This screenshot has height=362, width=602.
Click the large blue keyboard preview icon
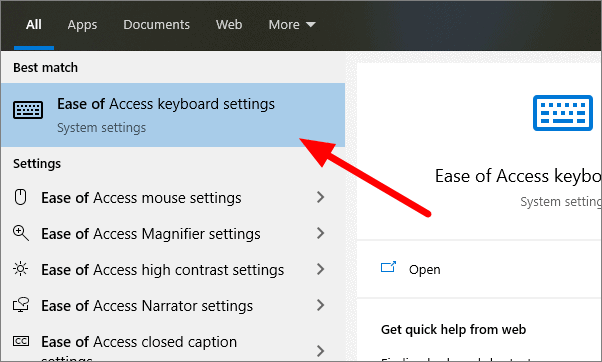pyautogui.click(x=563, y=113)
